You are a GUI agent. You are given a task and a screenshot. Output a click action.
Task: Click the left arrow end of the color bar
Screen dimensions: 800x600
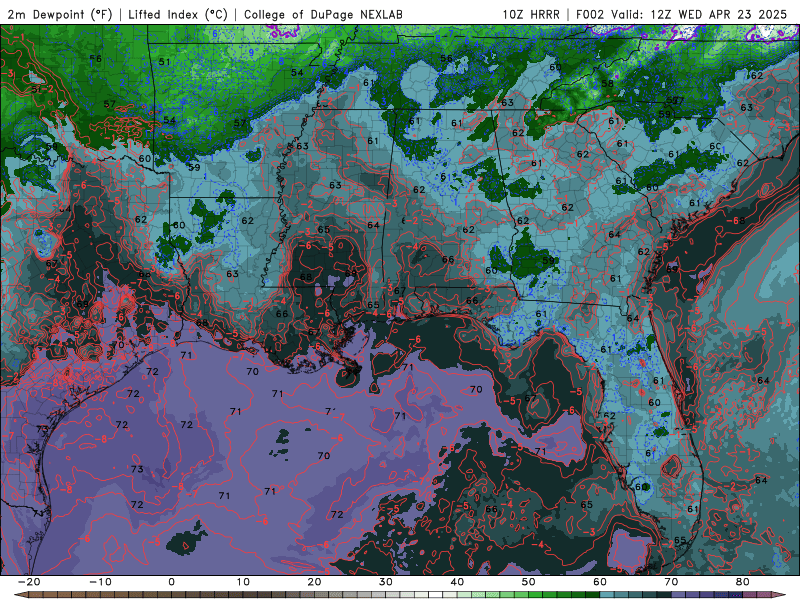point(21,595)
